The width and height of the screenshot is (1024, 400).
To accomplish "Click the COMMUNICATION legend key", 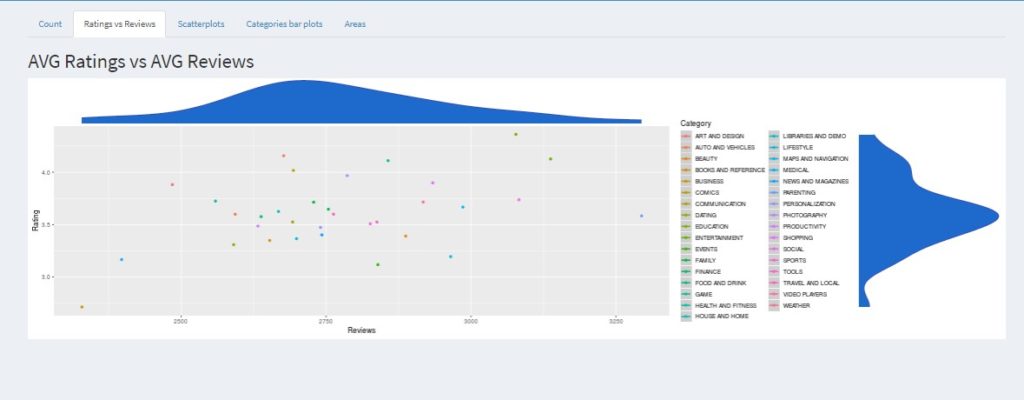I will point(686,204).
